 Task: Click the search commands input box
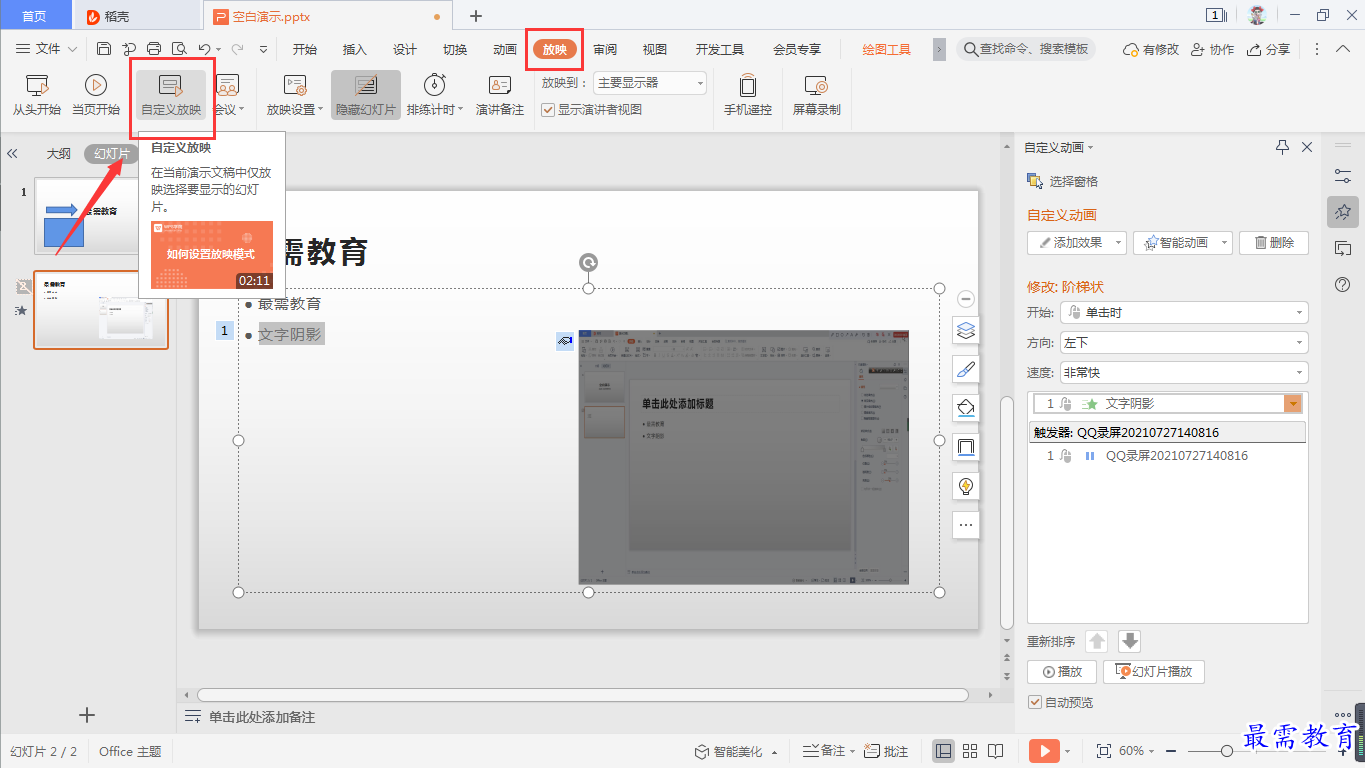1026,49
